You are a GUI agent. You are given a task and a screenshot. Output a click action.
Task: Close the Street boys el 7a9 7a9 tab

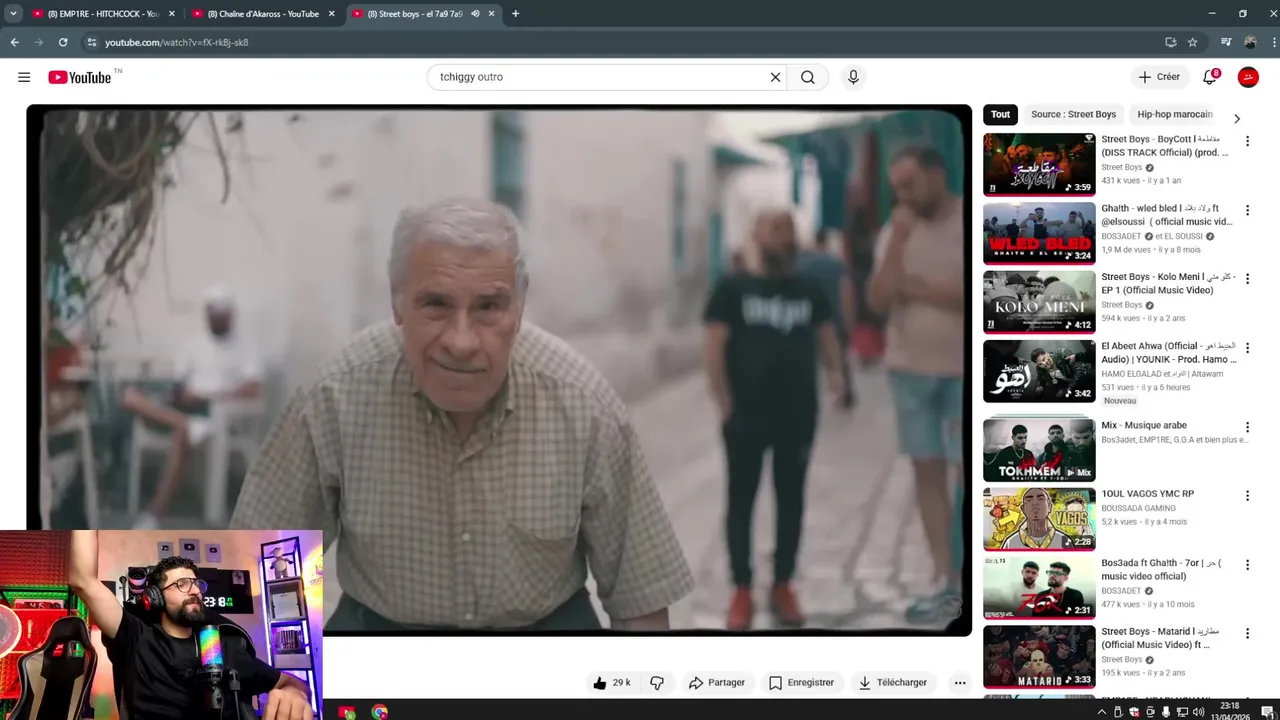tap(491, 14)
